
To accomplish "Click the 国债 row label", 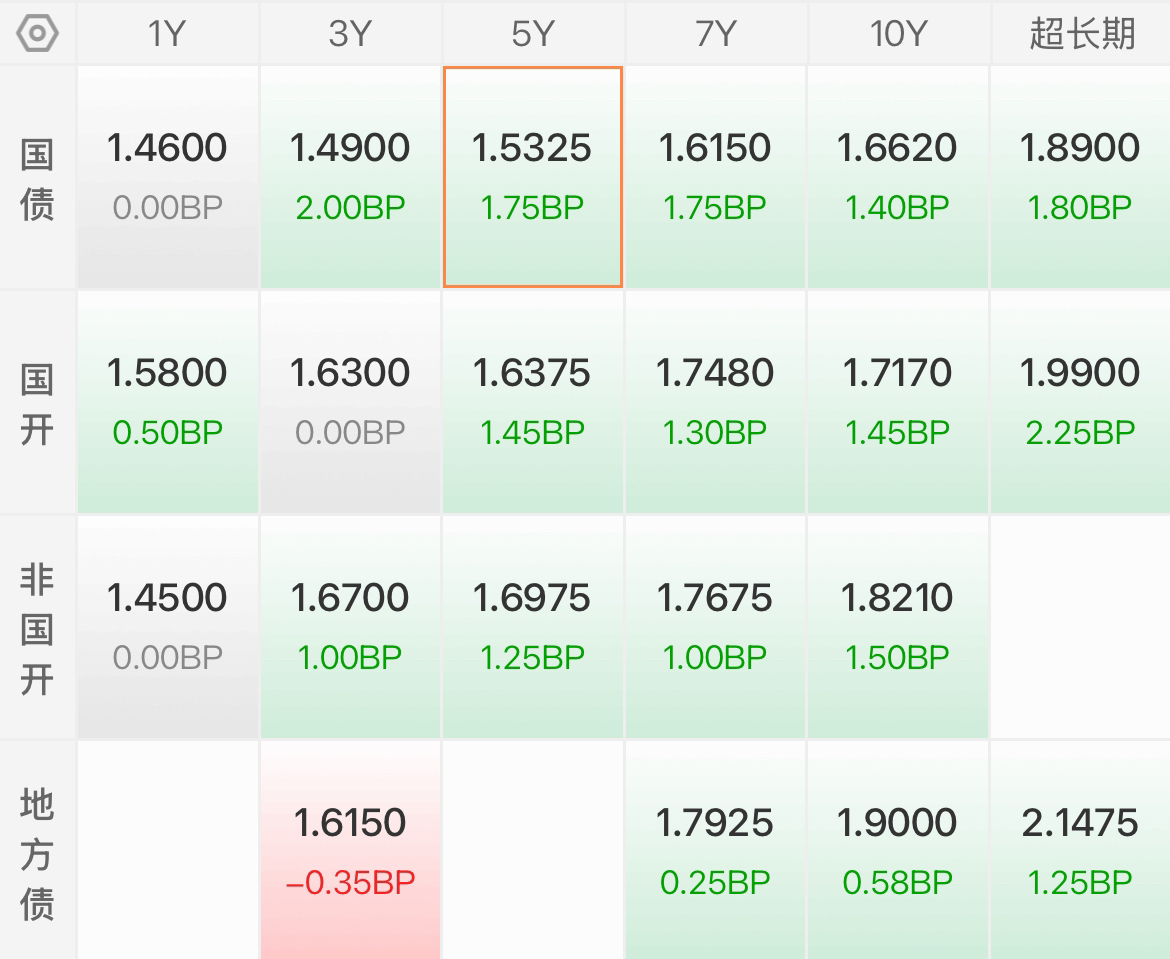I will (38, 180).
